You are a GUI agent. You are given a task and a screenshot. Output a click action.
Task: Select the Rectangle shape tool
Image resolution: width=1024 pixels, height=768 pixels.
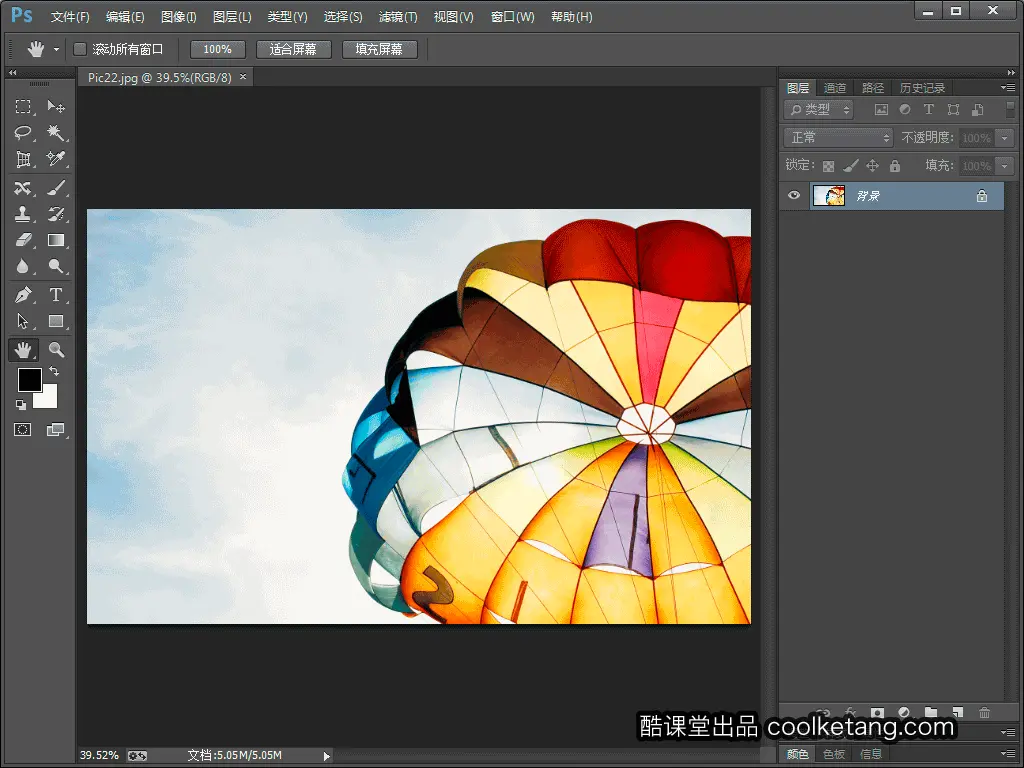click(x=56, y=321)
